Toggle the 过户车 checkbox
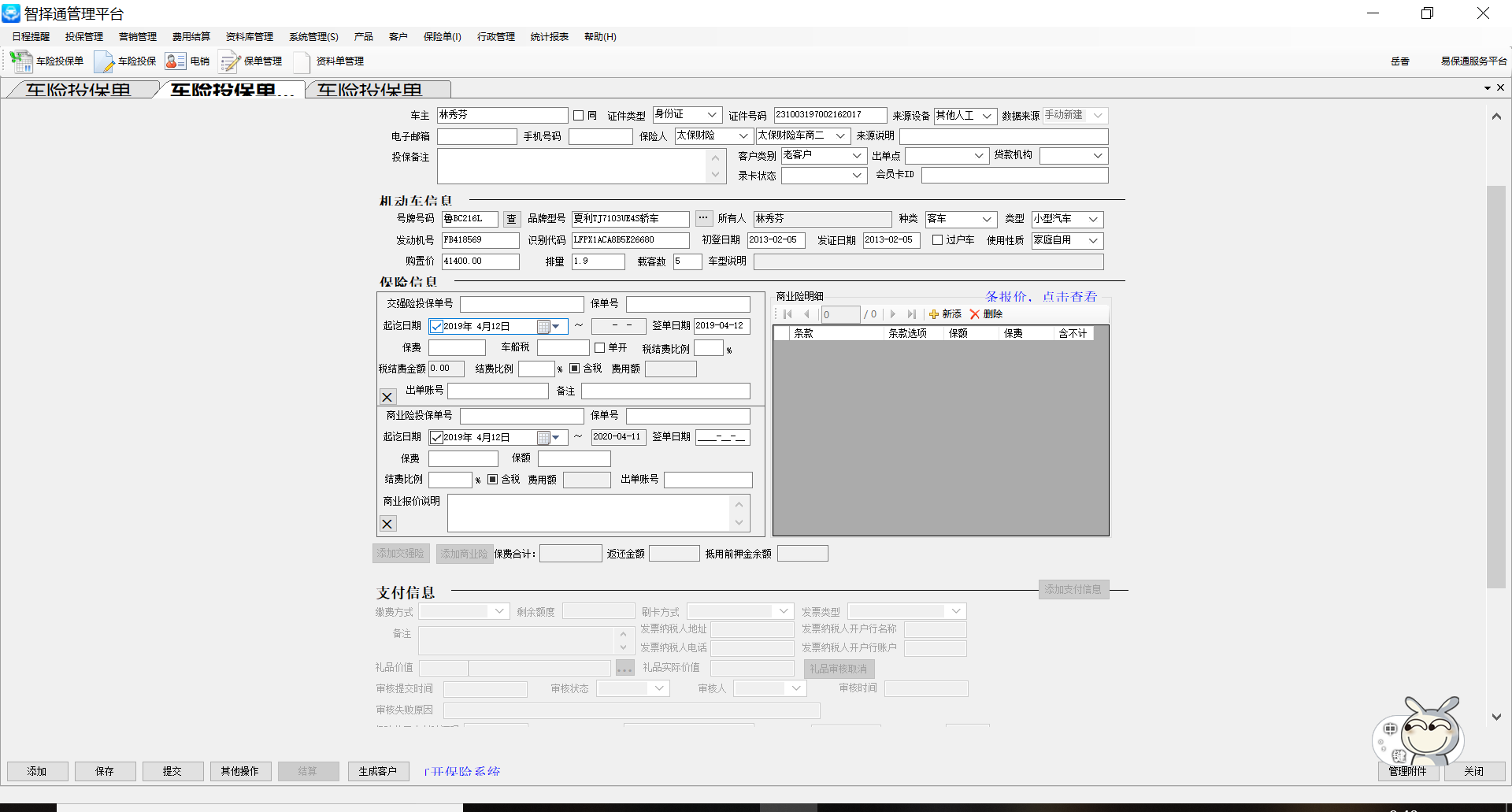1512x812 pixels. click(x=937, y=240)
